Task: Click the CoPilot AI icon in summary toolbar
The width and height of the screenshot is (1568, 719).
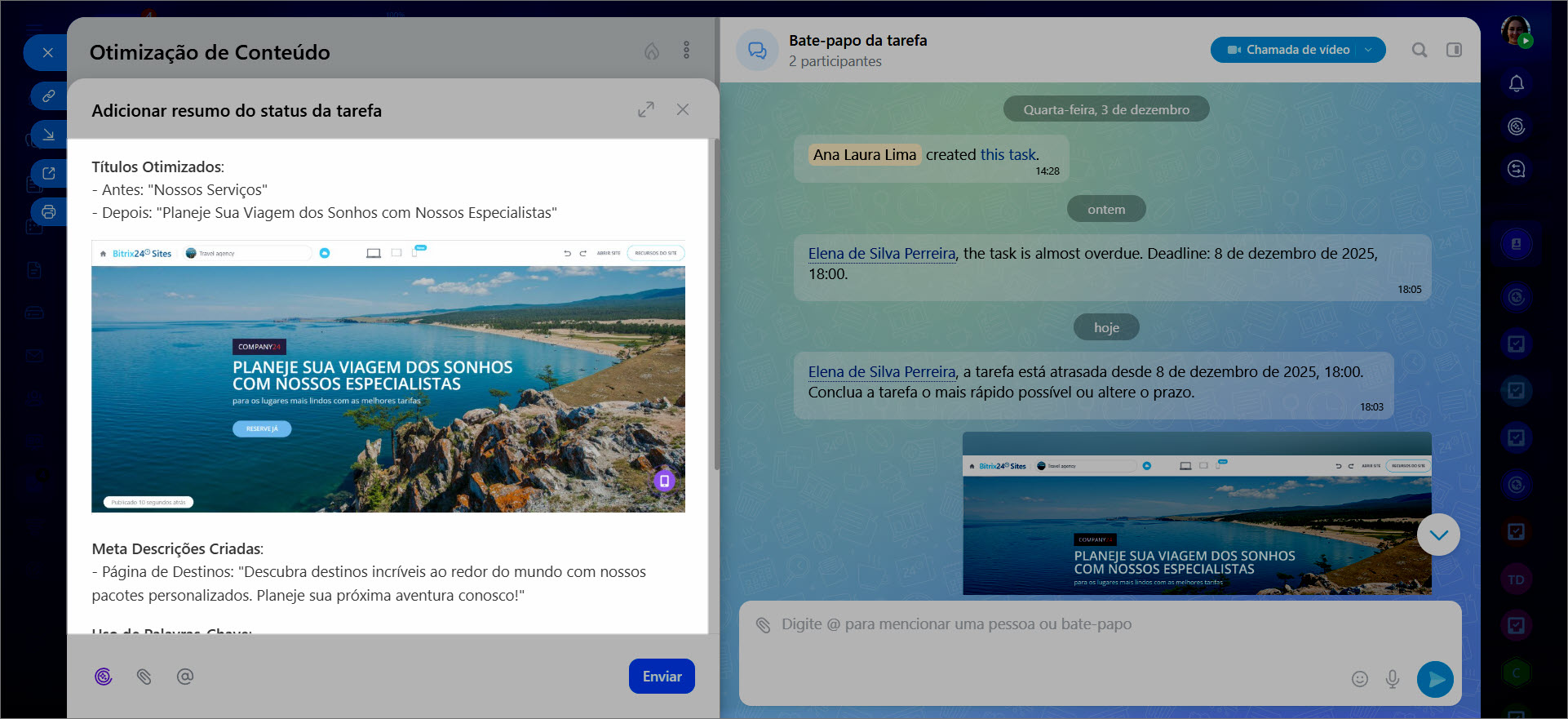Action: (104, 677)
